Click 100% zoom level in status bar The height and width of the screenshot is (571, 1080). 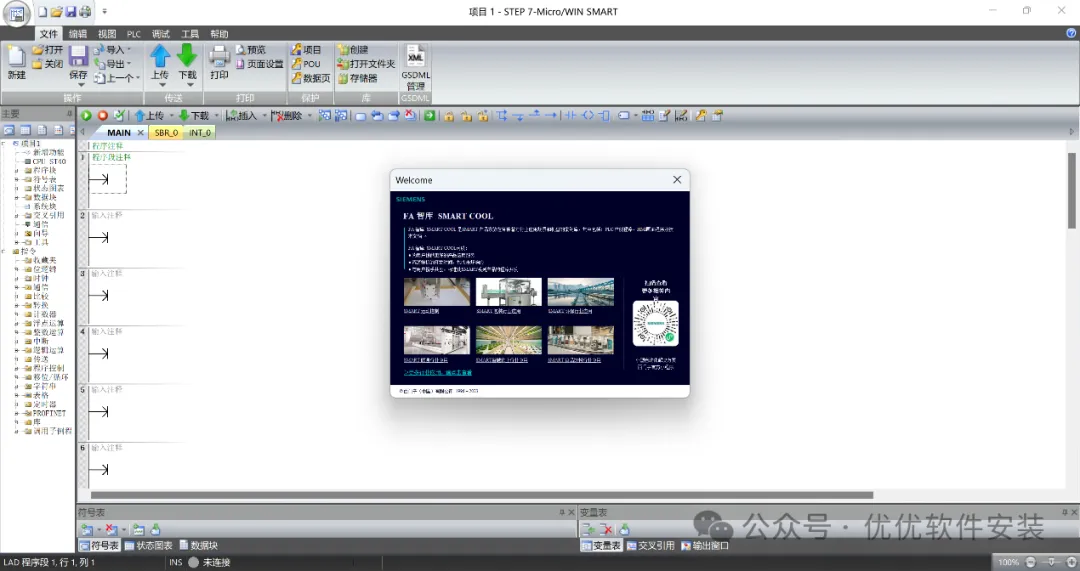click(1008, 562)
